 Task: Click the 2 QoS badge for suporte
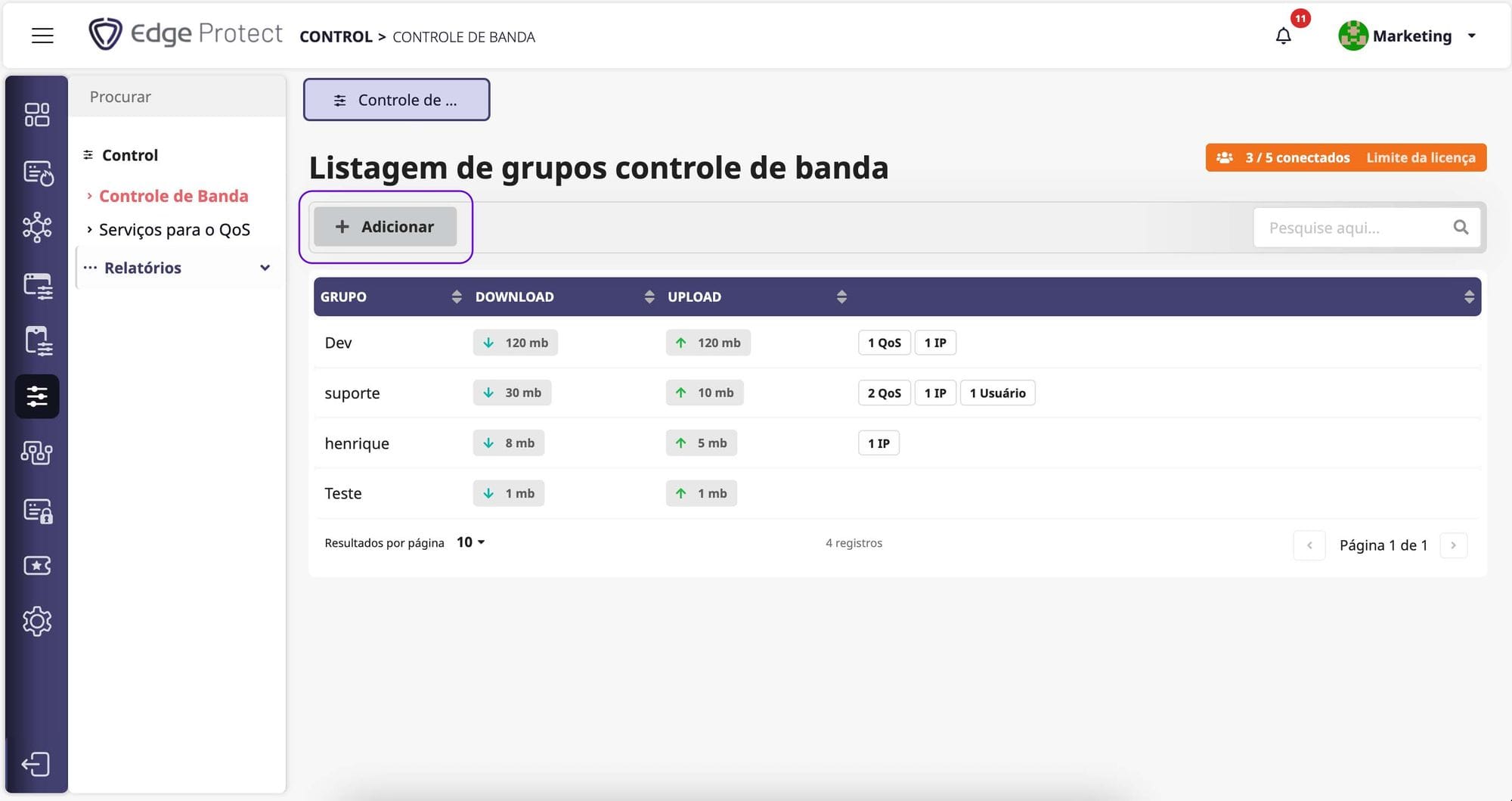[x=884, y=393]
